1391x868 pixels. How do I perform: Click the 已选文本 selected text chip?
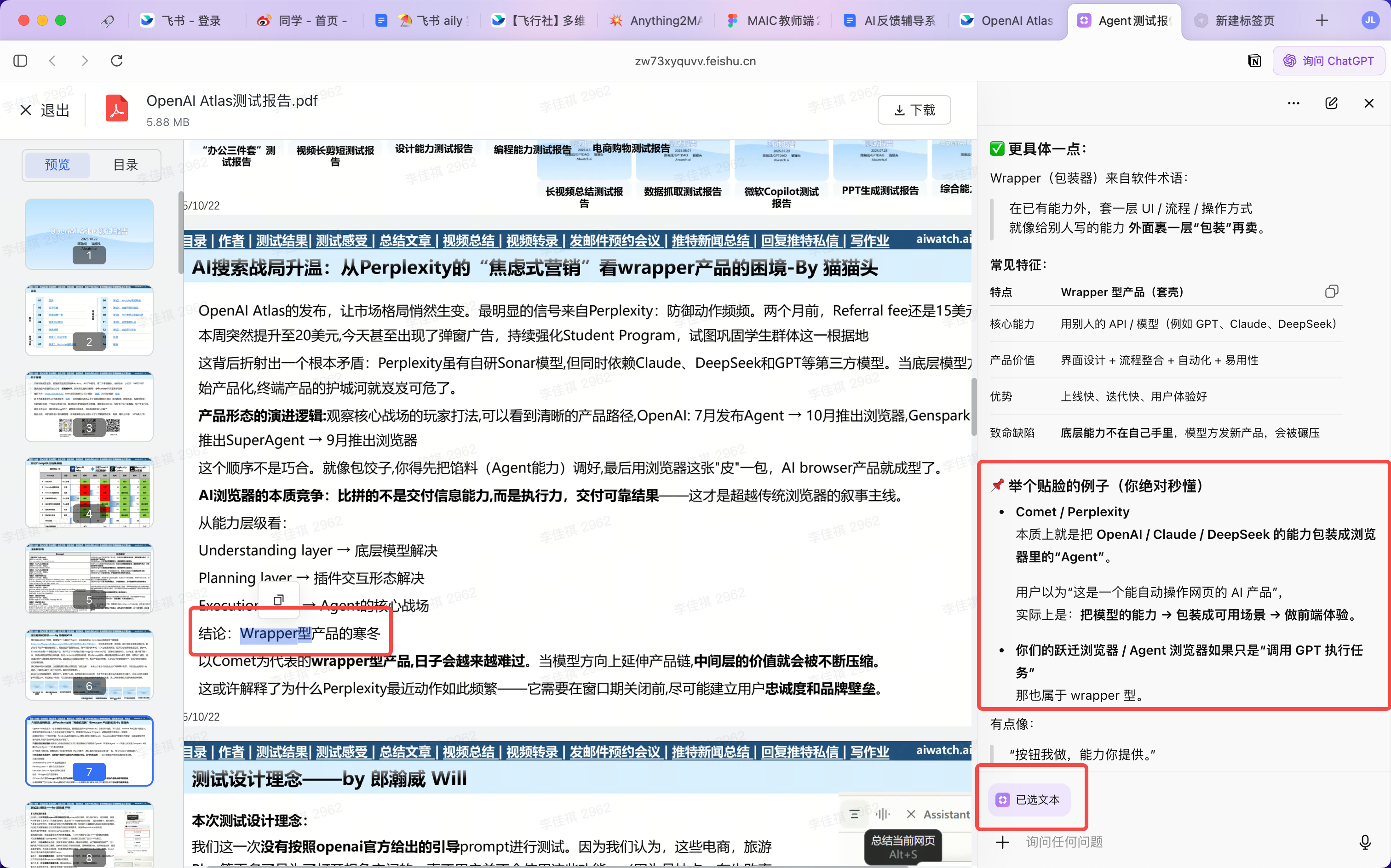pos(1029,799)
